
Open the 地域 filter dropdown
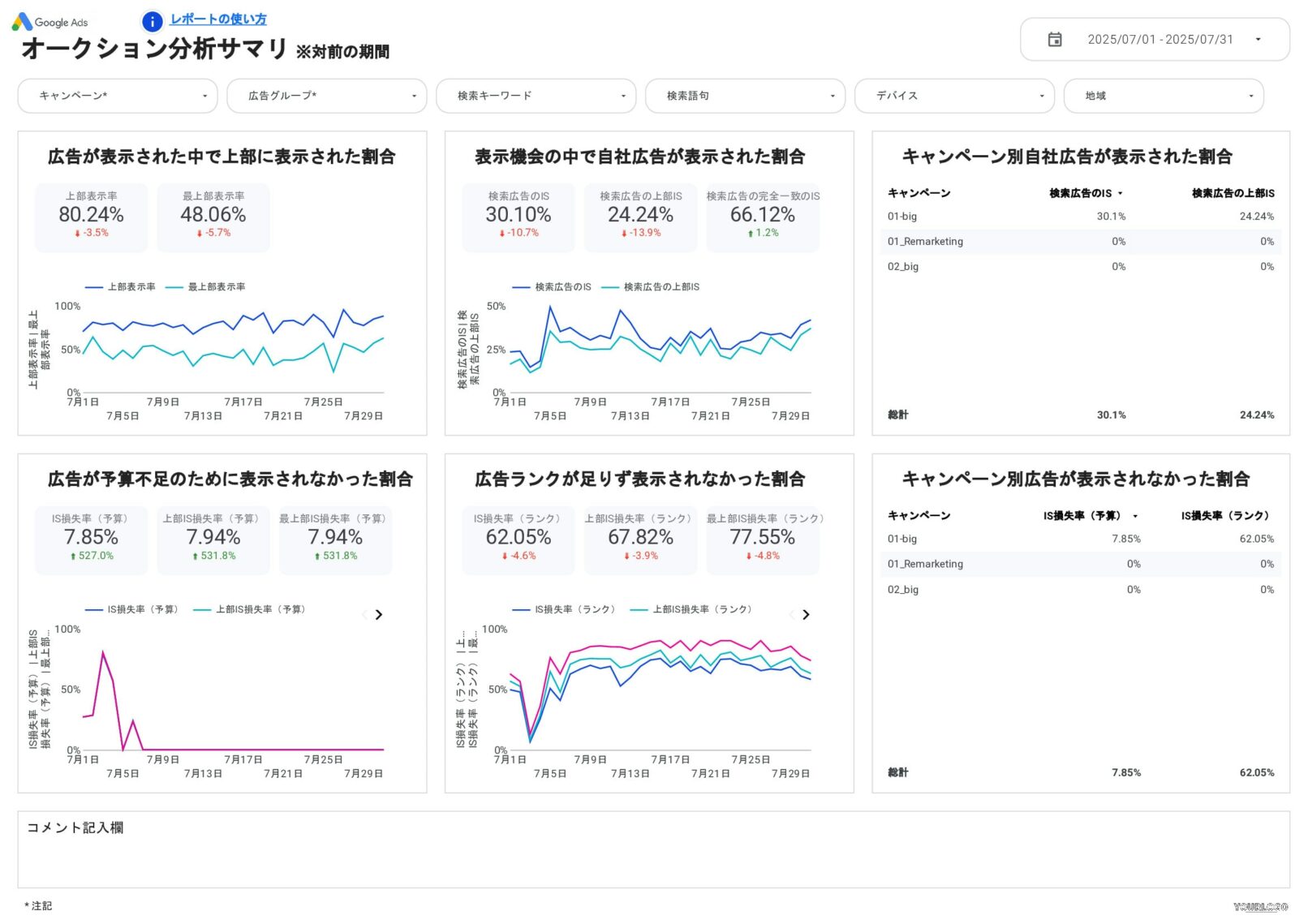click(x=1164, y=95)
